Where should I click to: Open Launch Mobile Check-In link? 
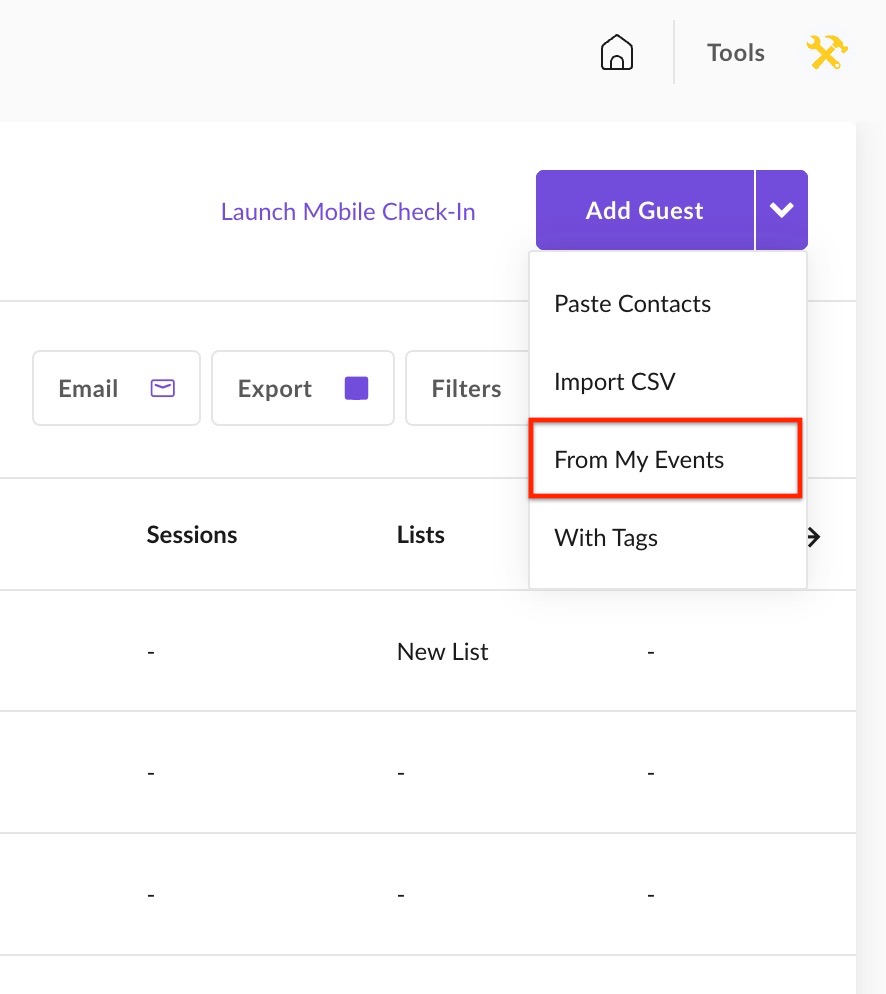click(348, 212)
